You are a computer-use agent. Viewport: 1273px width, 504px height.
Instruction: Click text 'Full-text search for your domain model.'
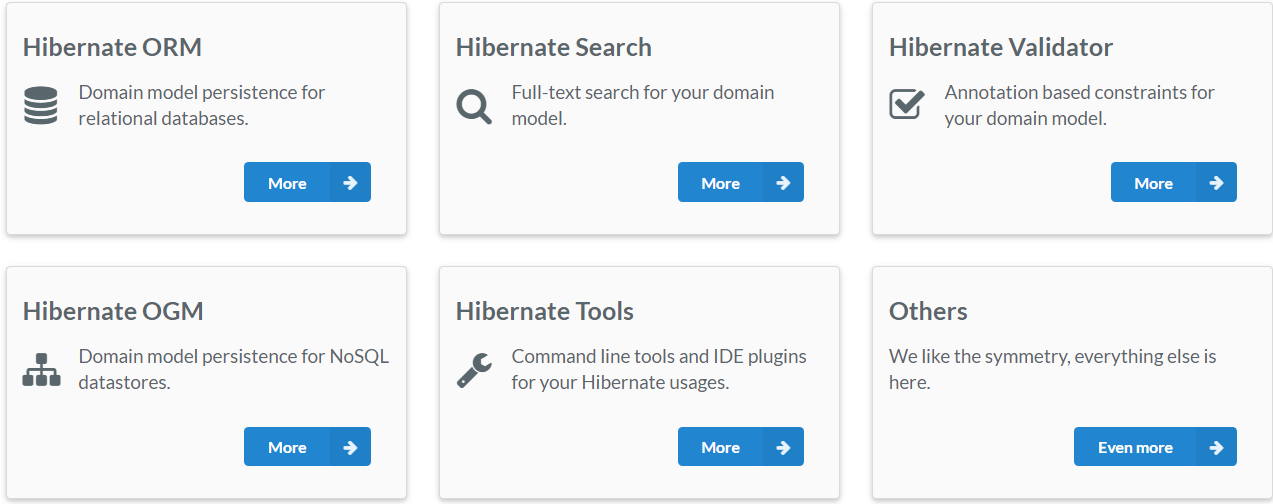point(643,105)
